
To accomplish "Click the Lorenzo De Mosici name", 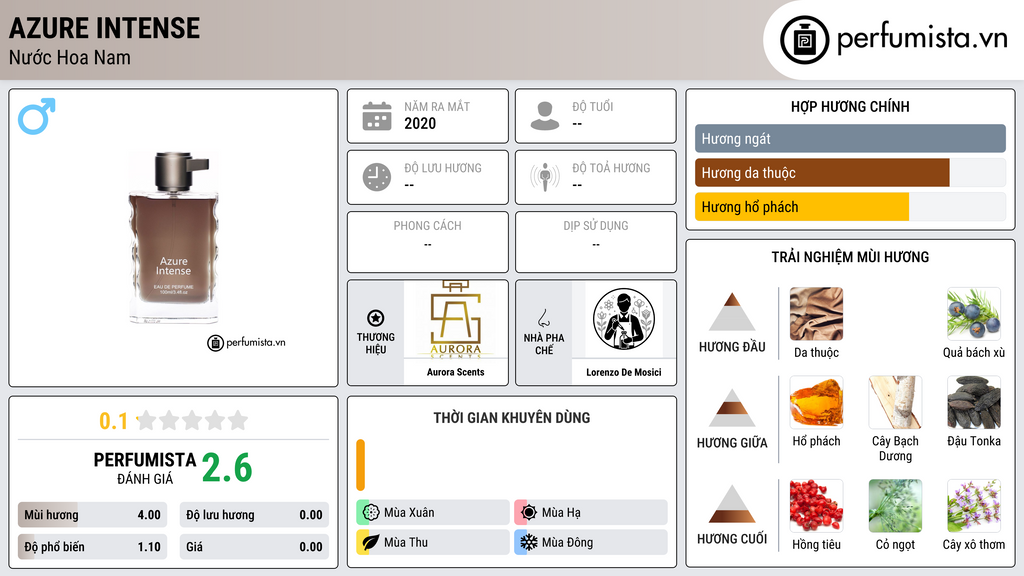I will coord(624,372).
